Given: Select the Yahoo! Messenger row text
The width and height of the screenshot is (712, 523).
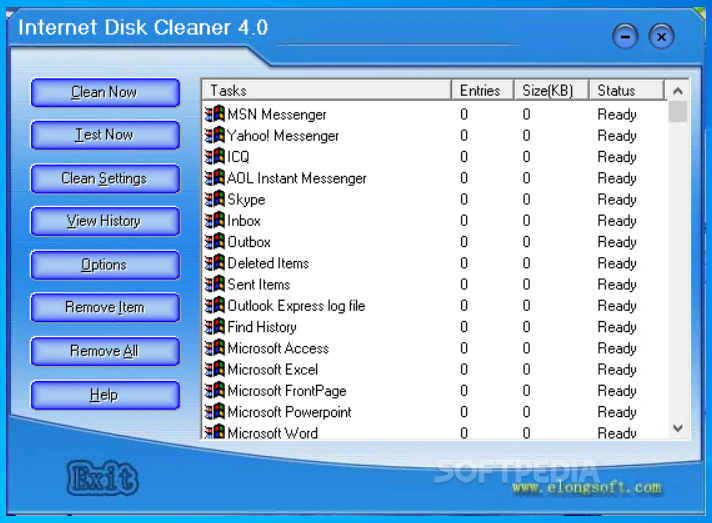Looking at the screenshot, I should tap(283, 136).
